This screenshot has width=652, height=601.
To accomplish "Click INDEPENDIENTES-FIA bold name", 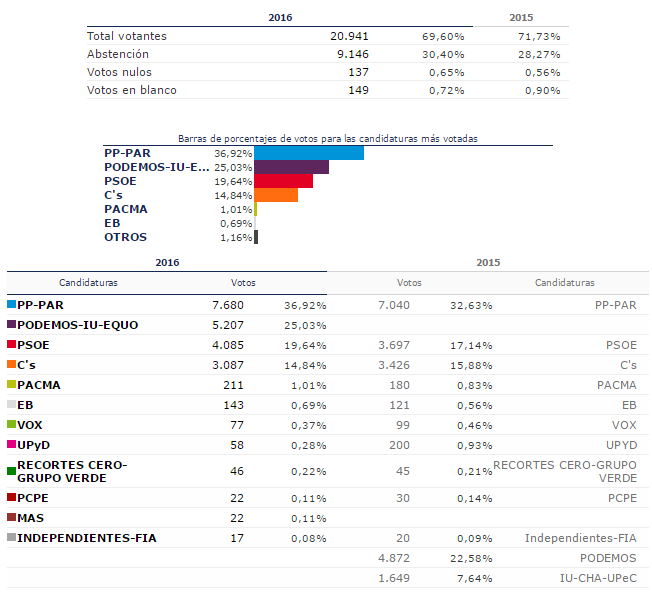I will point(87,538).
